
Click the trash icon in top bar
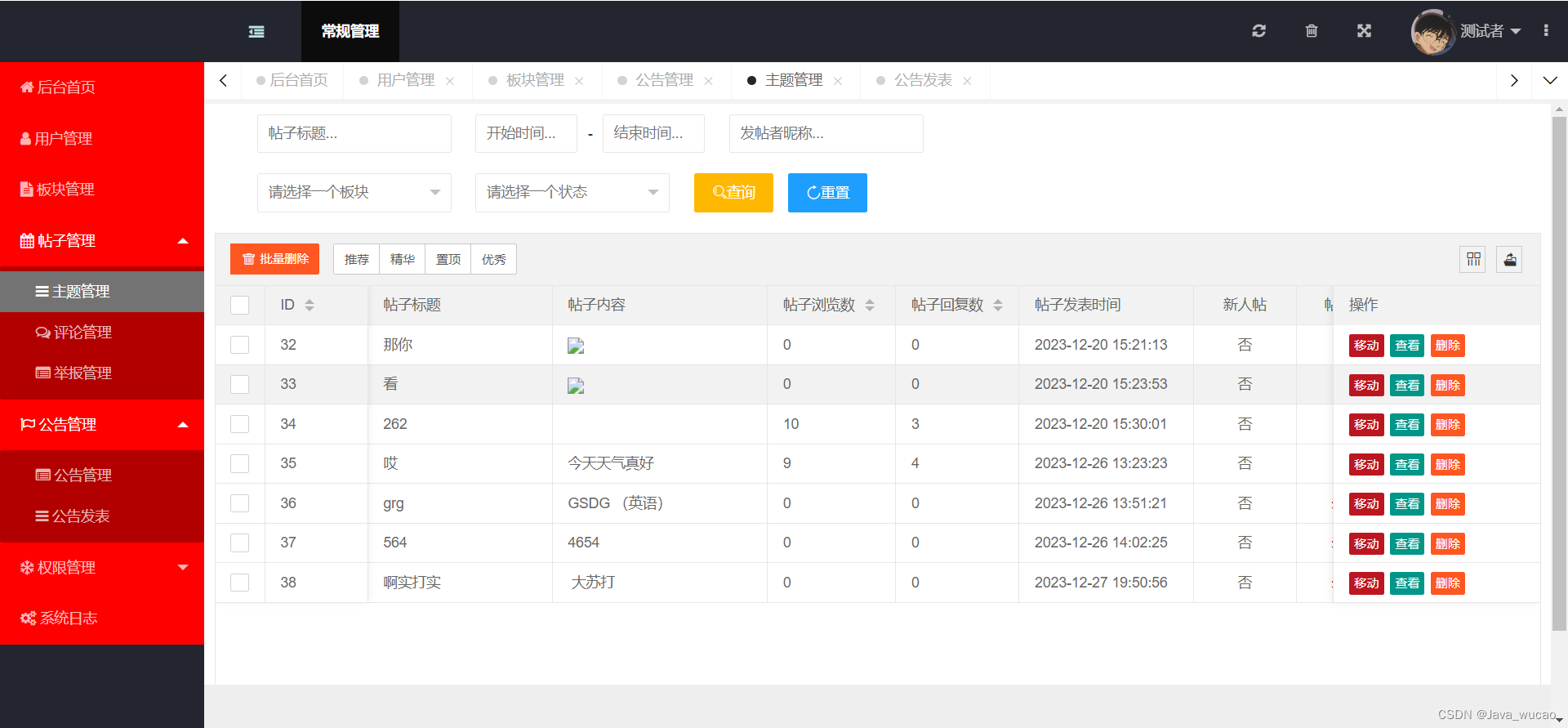click(x=1312, y=31)
